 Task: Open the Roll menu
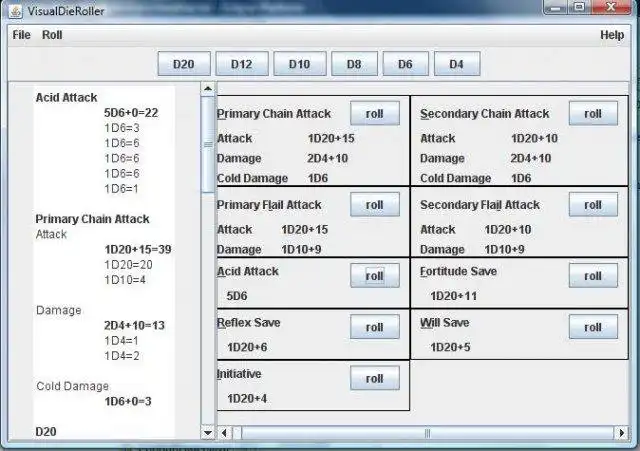point(52,35)
